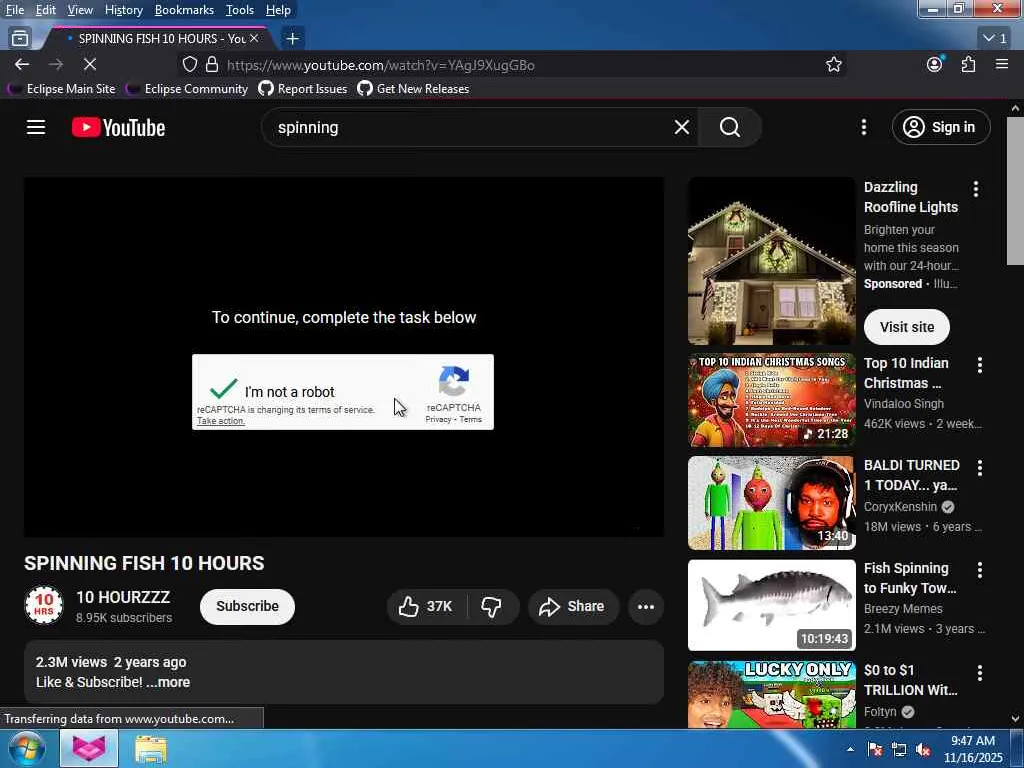
Task: Open reCAPTCHA Take action link
Action: (x=221, y=421)
